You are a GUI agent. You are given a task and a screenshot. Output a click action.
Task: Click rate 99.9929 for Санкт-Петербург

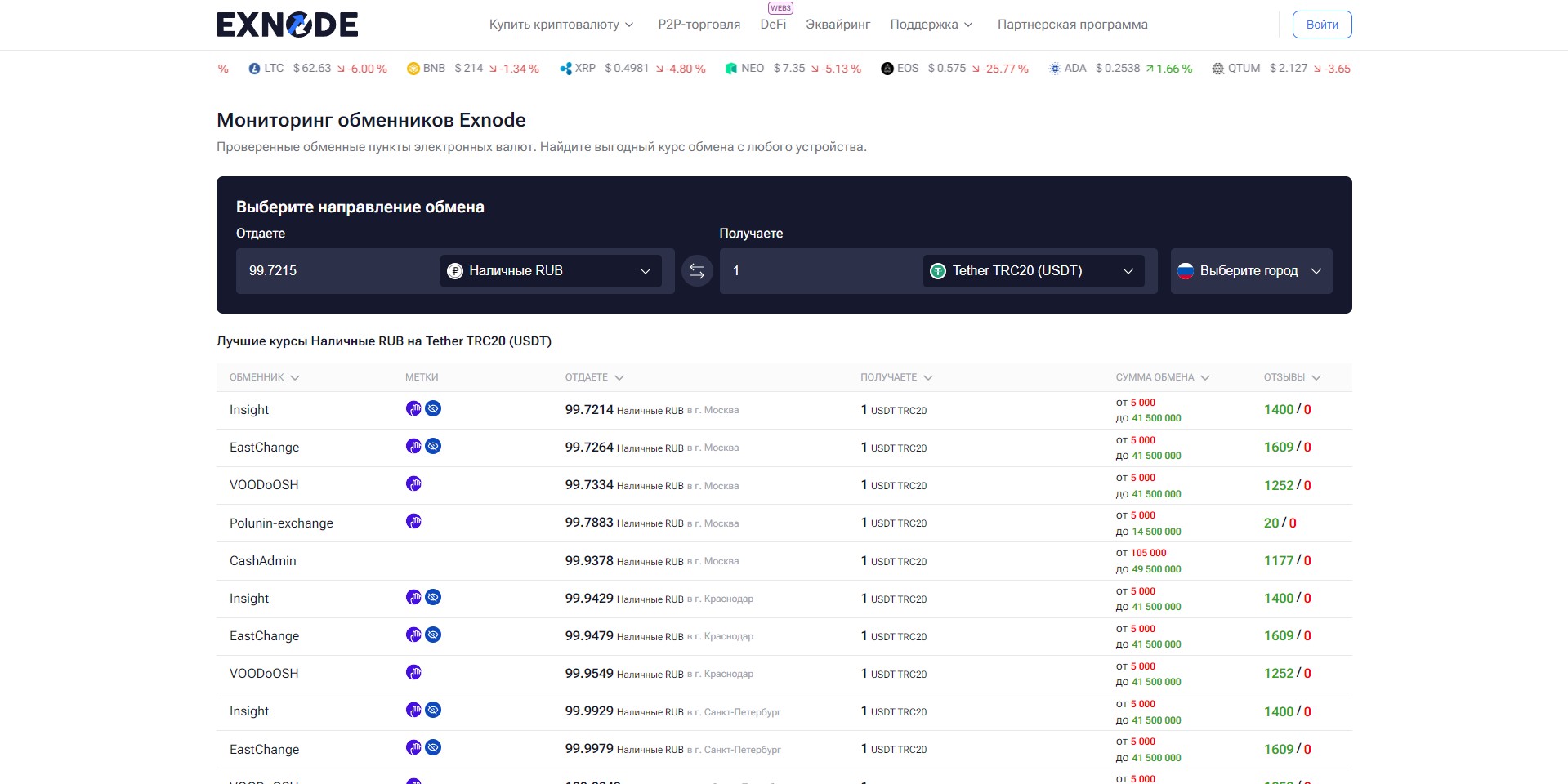pos(589,711)
